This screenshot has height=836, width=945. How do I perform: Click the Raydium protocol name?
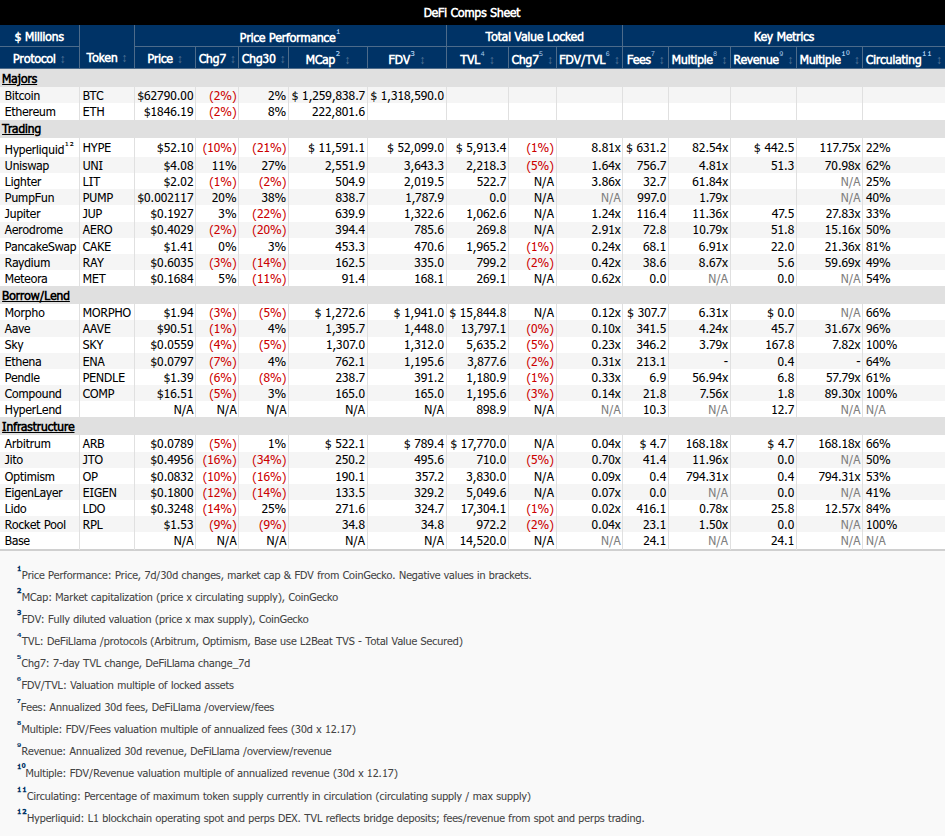click(x=27, y=263)
